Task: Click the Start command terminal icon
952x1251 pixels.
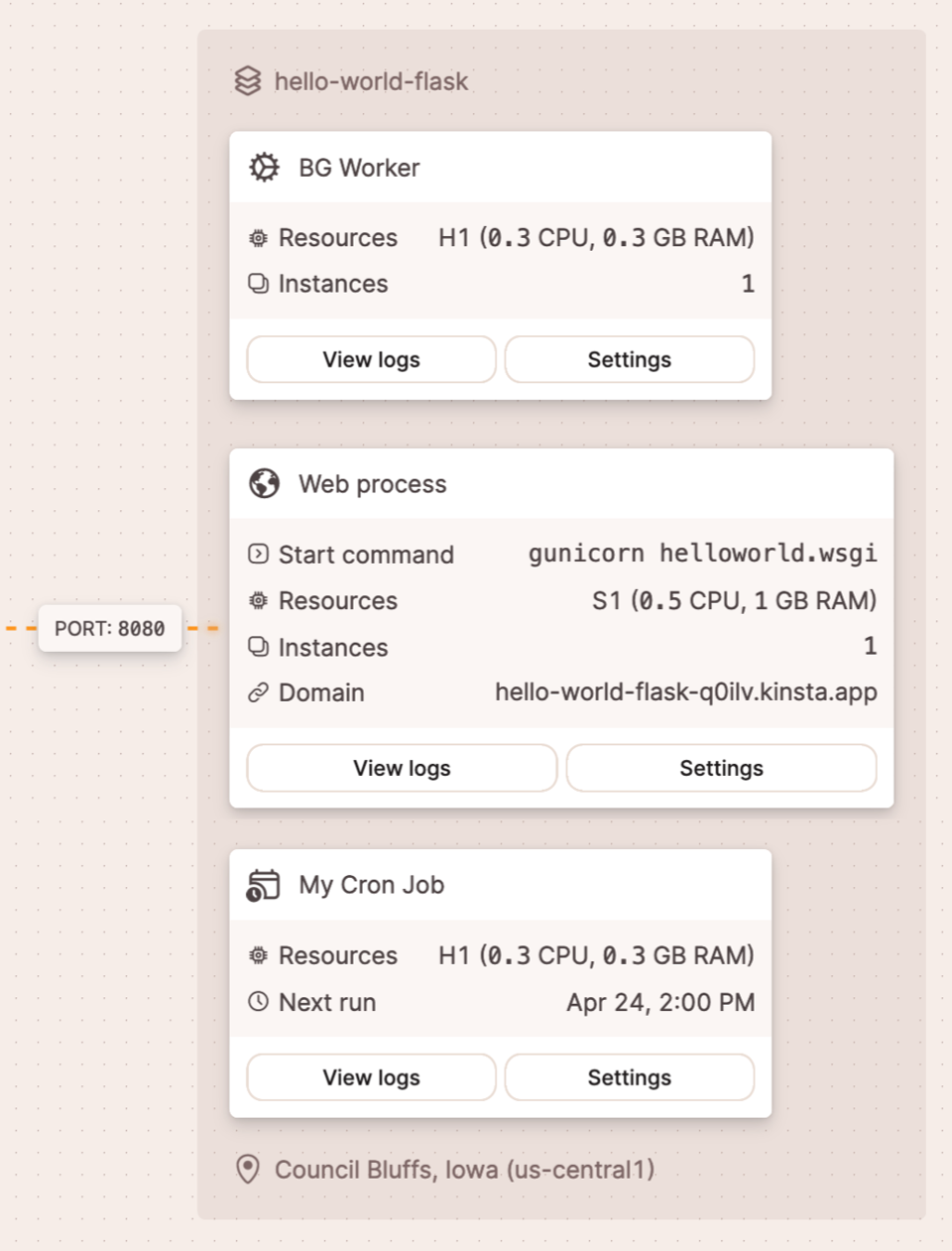Action: (x=258, y=555)
